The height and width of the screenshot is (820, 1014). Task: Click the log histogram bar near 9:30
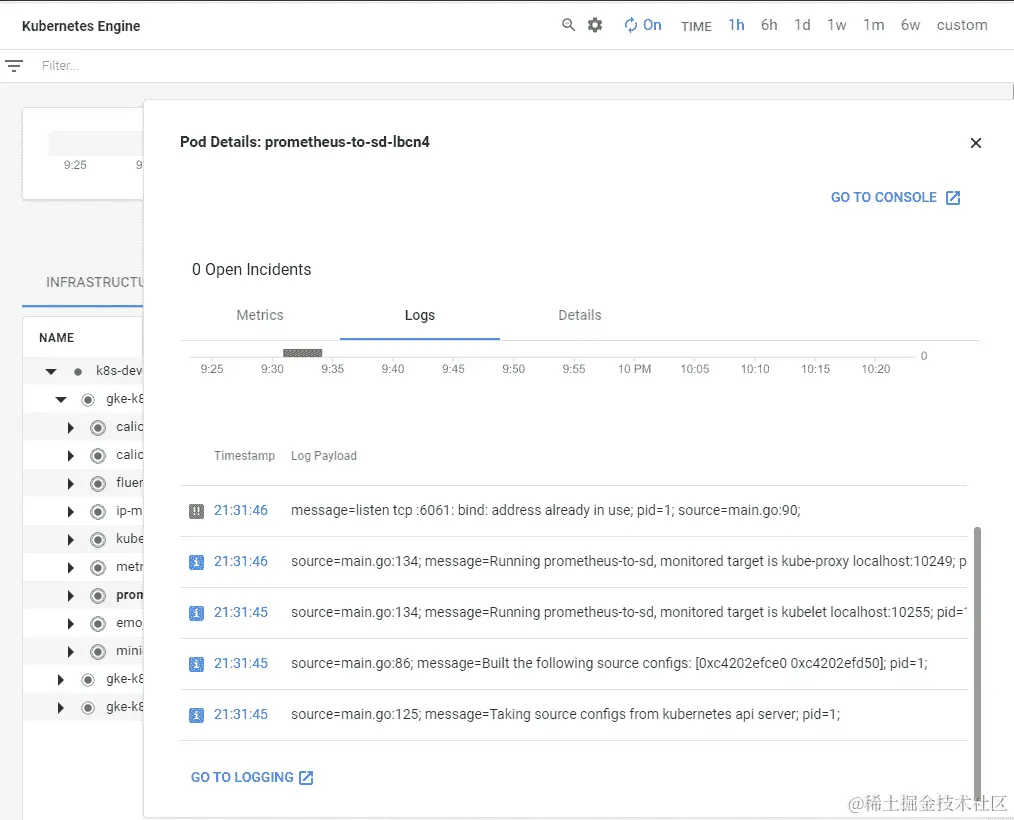pos(303,352)
